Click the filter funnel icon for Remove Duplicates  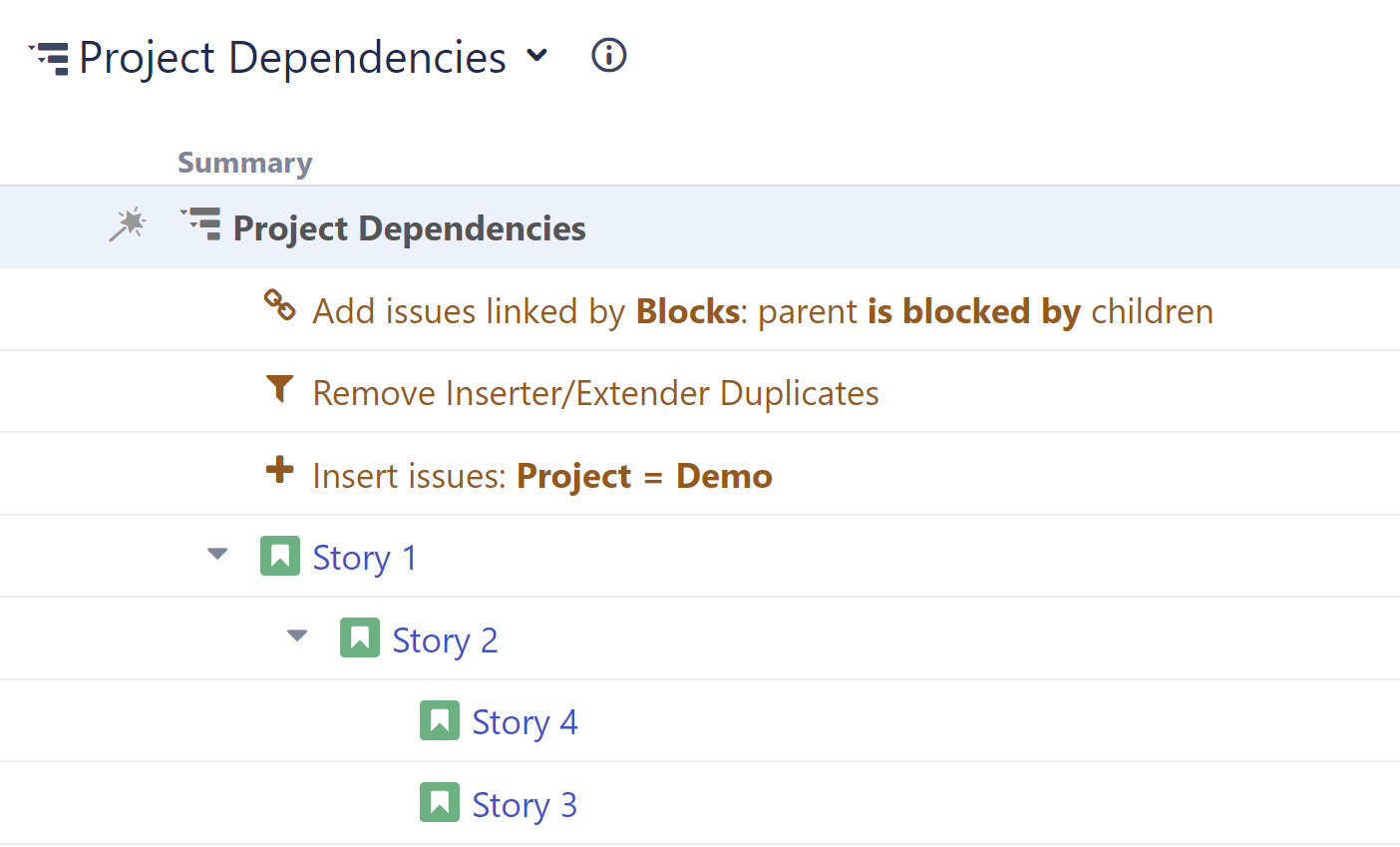coord(280,388)
